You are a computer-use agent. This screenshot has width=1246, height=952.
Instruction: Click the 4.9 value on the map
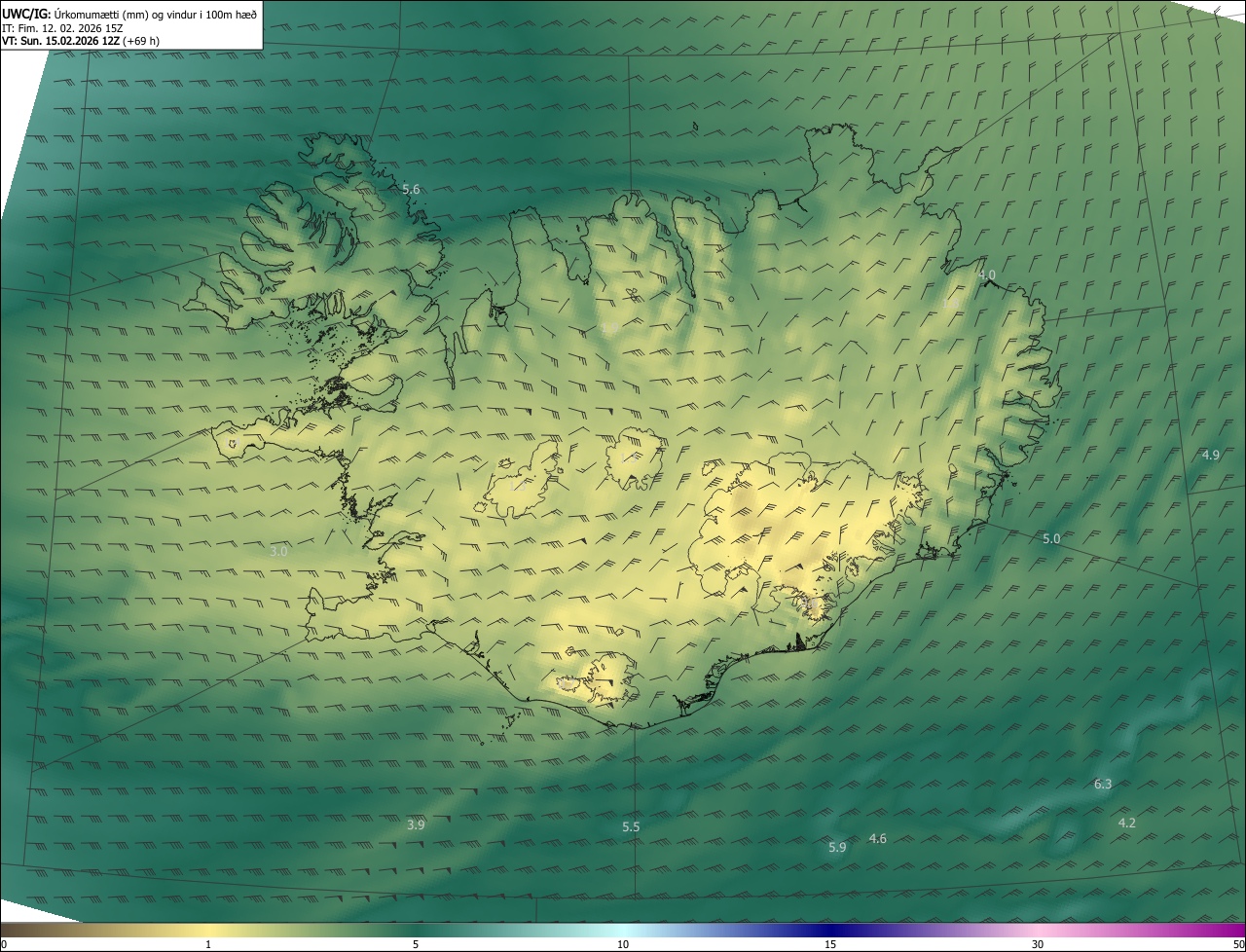click(1210, 455)
